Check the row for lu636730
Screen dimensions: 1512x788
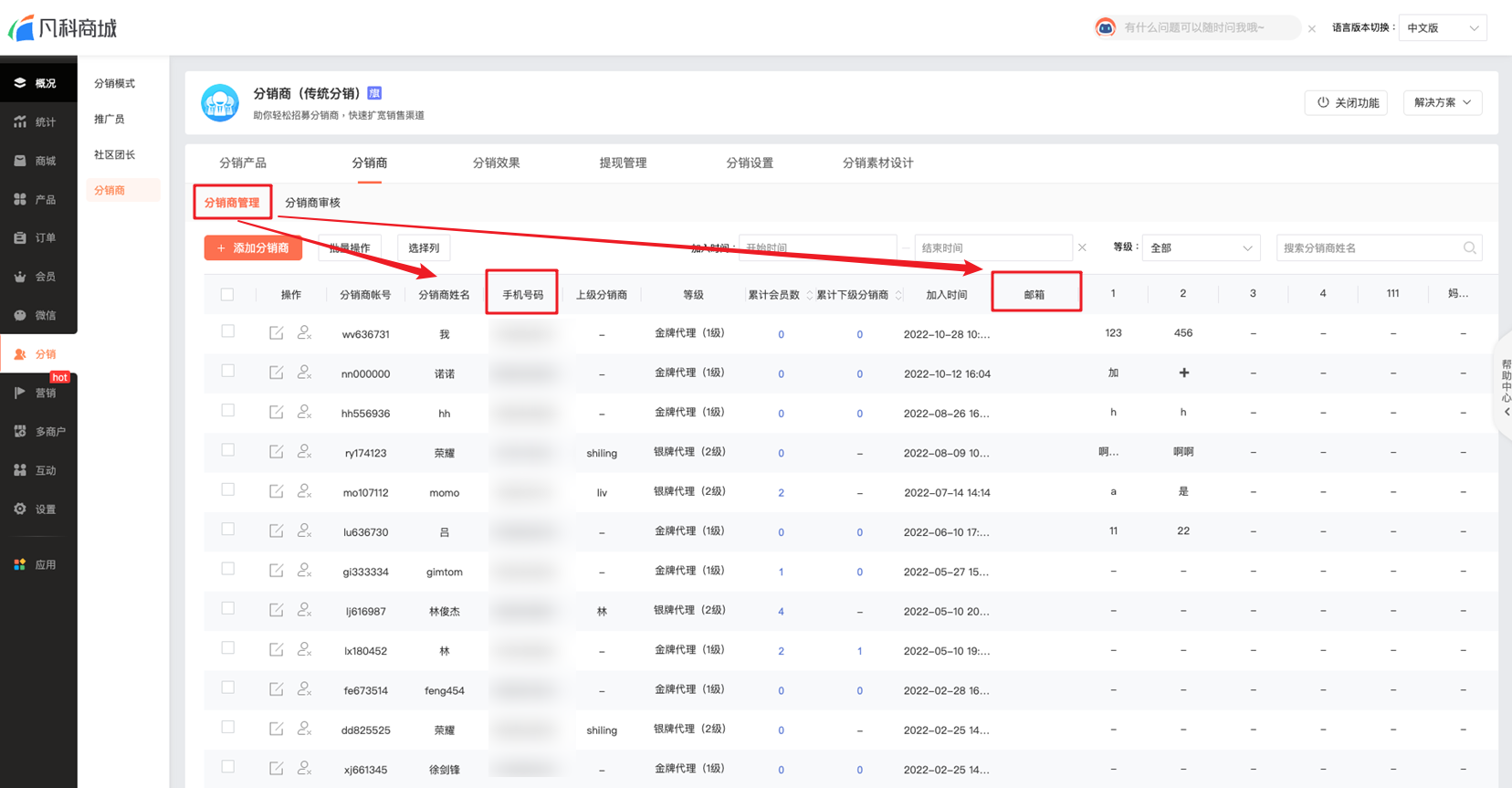[x=227, y=530]
